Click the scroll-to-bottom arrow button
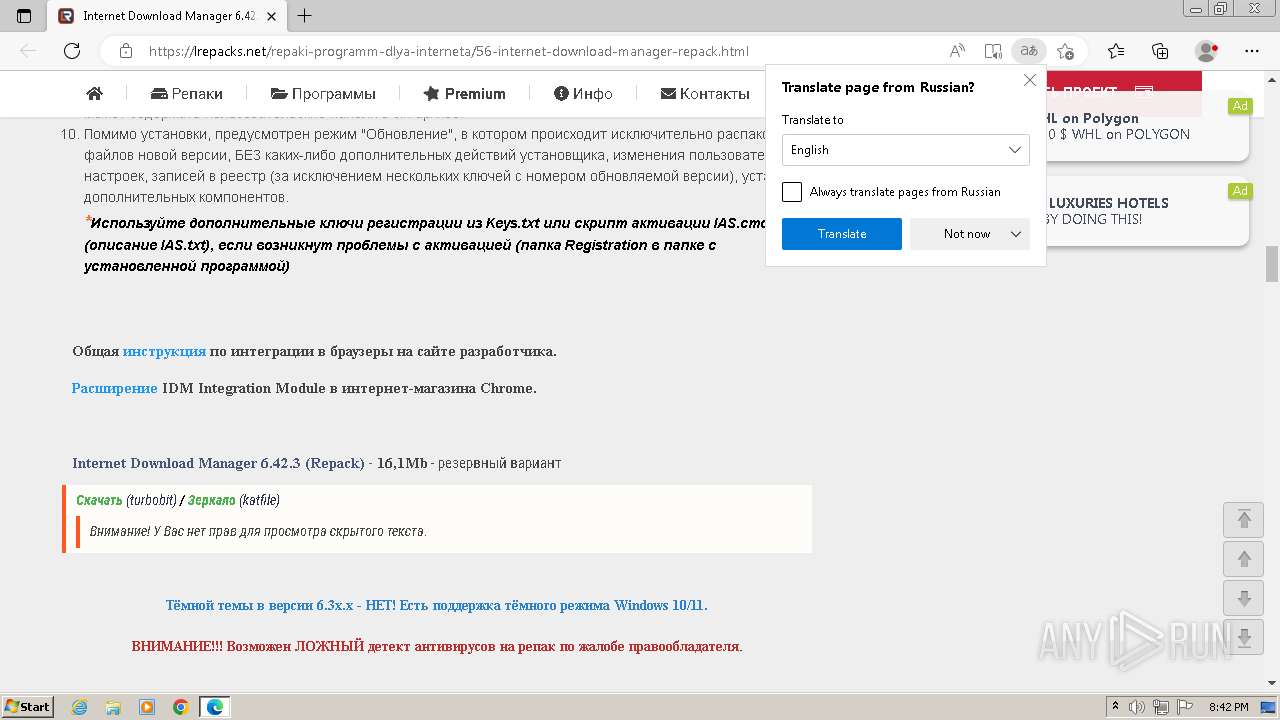 pyautogui.click(x=1244, y=638)
